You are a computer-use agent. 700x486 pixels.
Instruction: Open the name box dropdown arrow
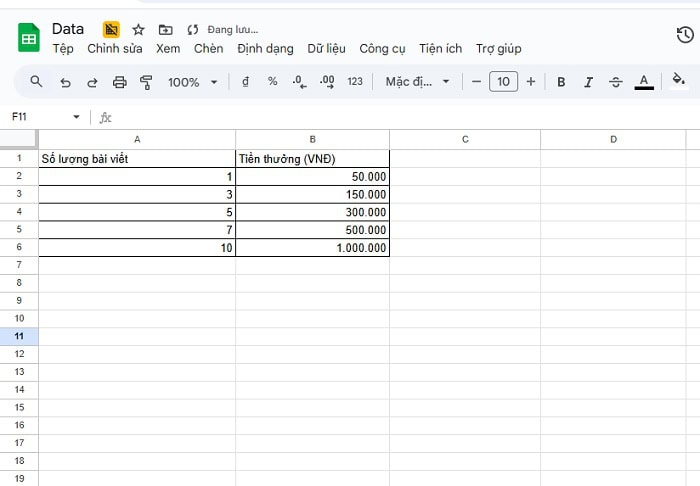tap(76, 117)
